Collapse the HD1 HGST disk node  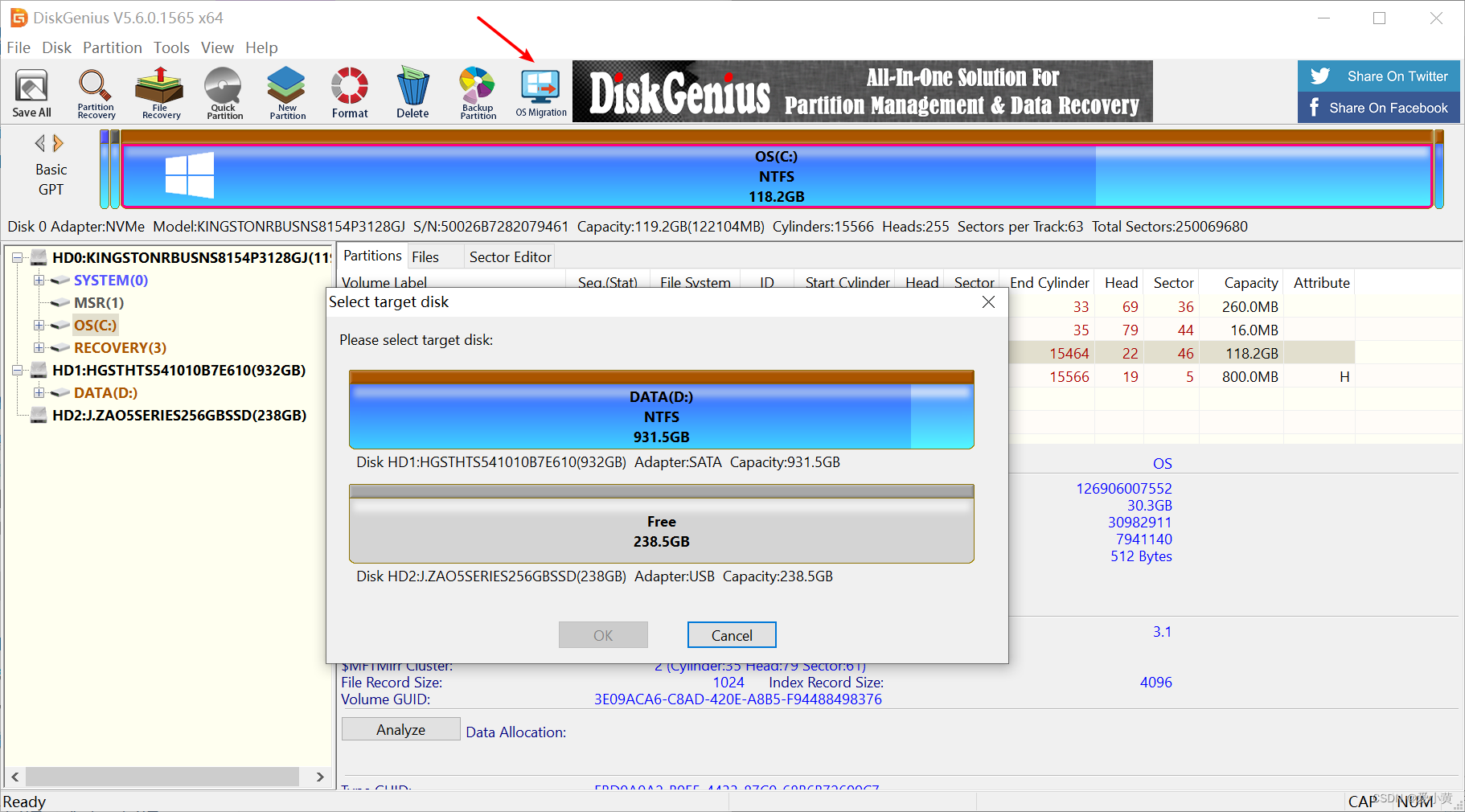17,371
